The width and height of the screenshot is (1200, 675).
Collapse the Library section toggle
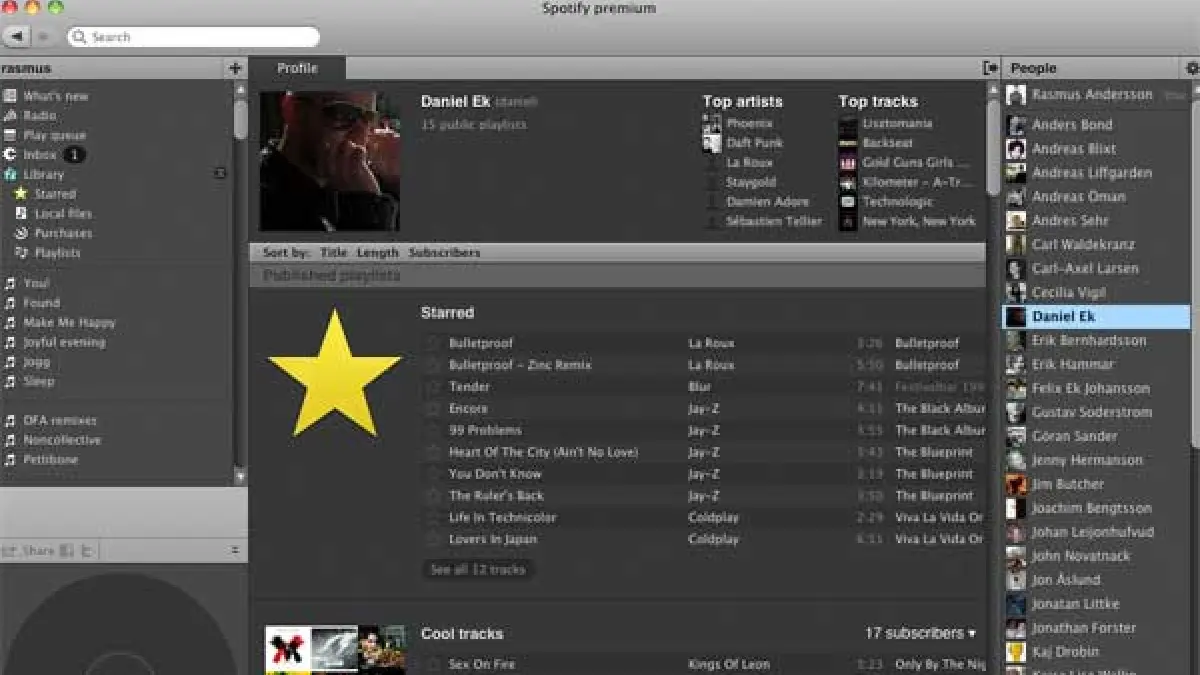tap(220, 174)
